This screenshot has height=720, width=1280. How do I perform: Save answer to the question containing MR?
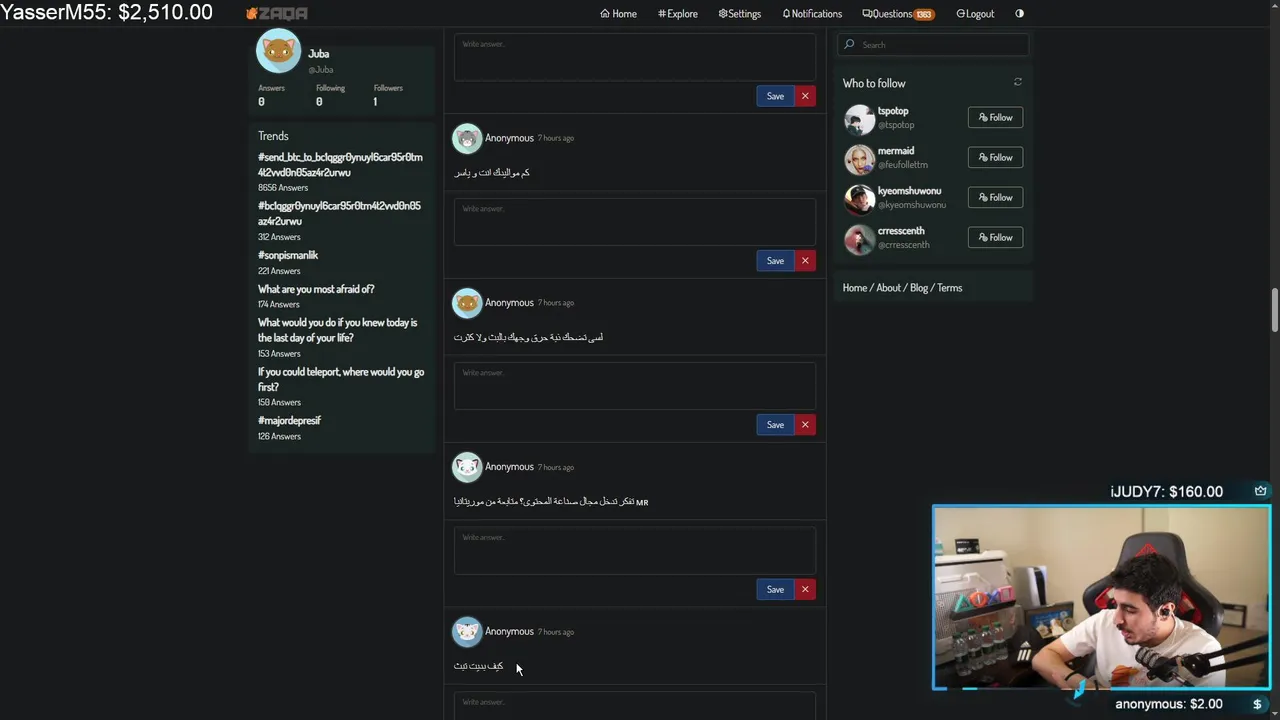[x=775, y=589]
